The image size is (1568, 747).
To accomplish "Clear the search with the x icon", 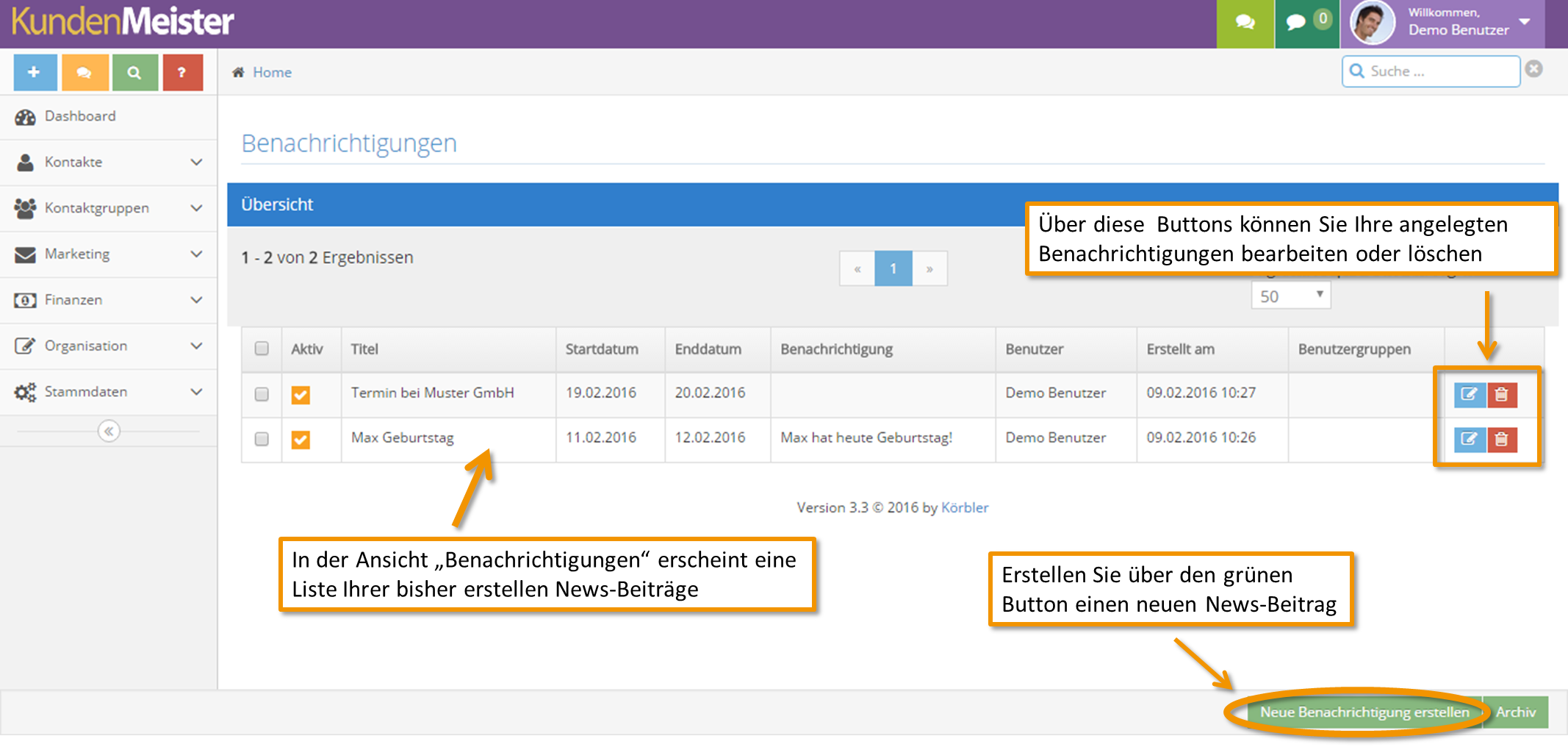I will (x=1533, y=69).
